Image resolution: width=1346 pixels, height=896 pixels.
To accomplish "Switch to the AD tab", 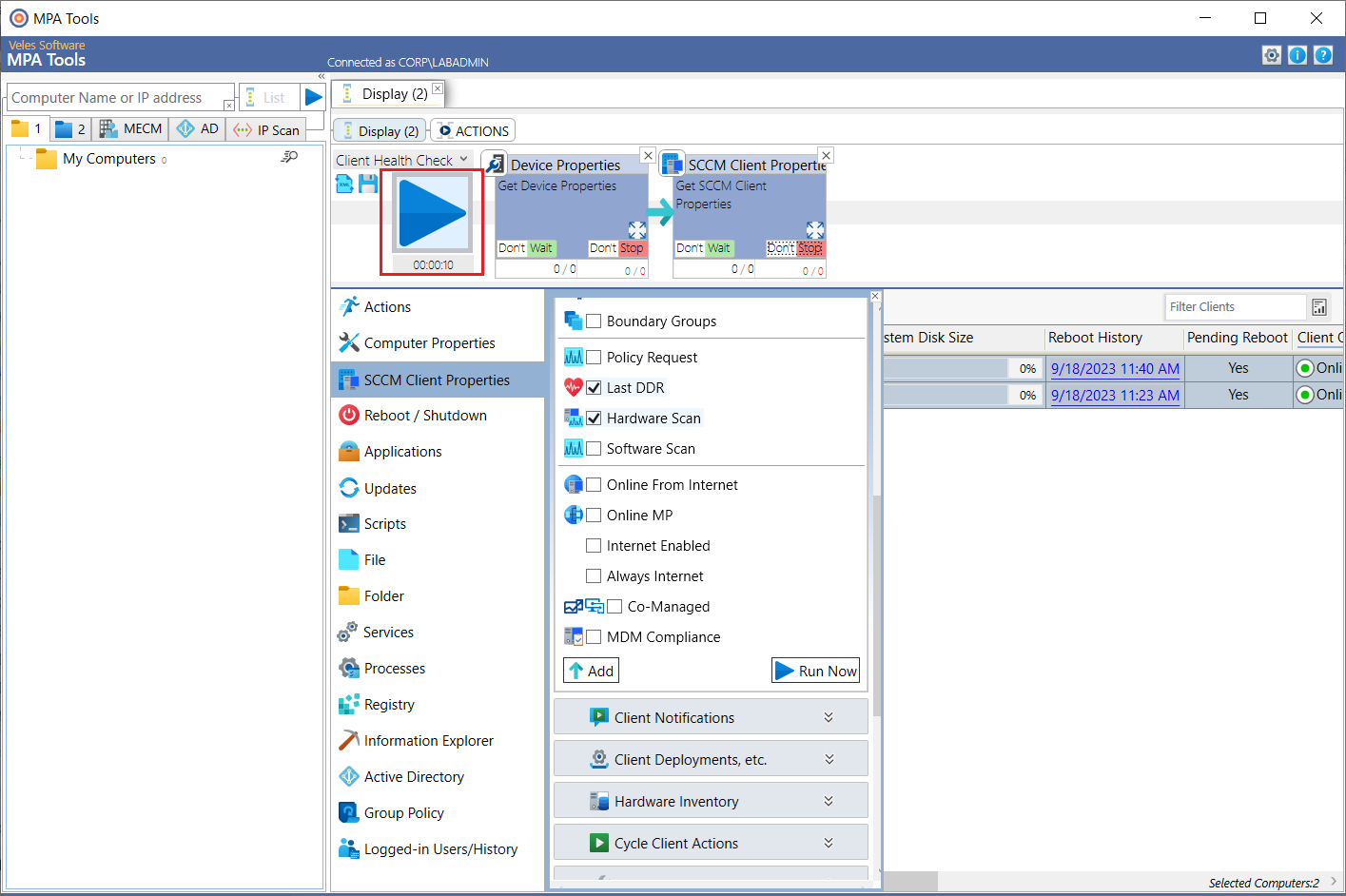I will [x=198, y=128].
